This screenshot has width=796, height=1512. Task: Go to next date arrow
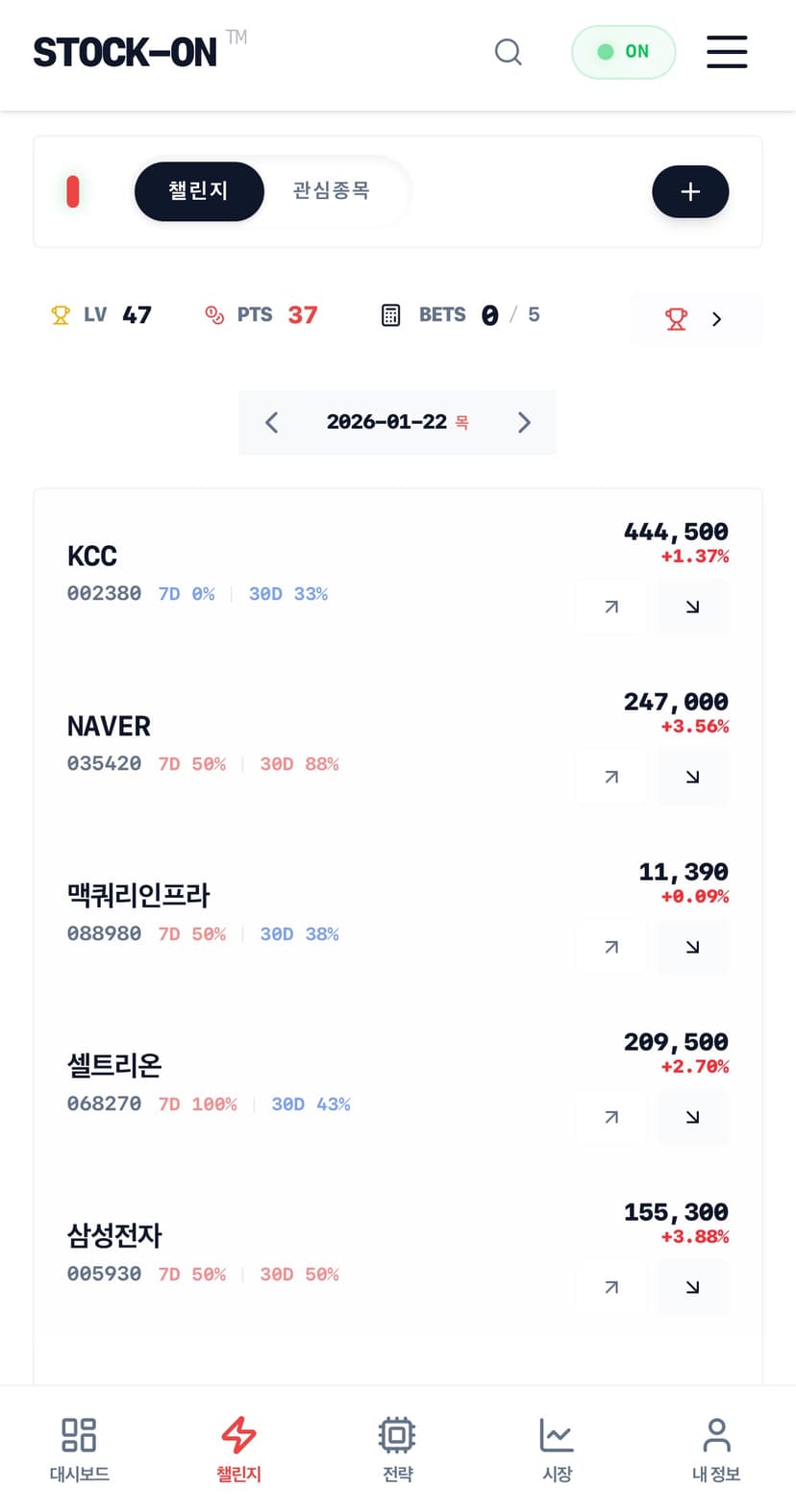click(524, 422)
